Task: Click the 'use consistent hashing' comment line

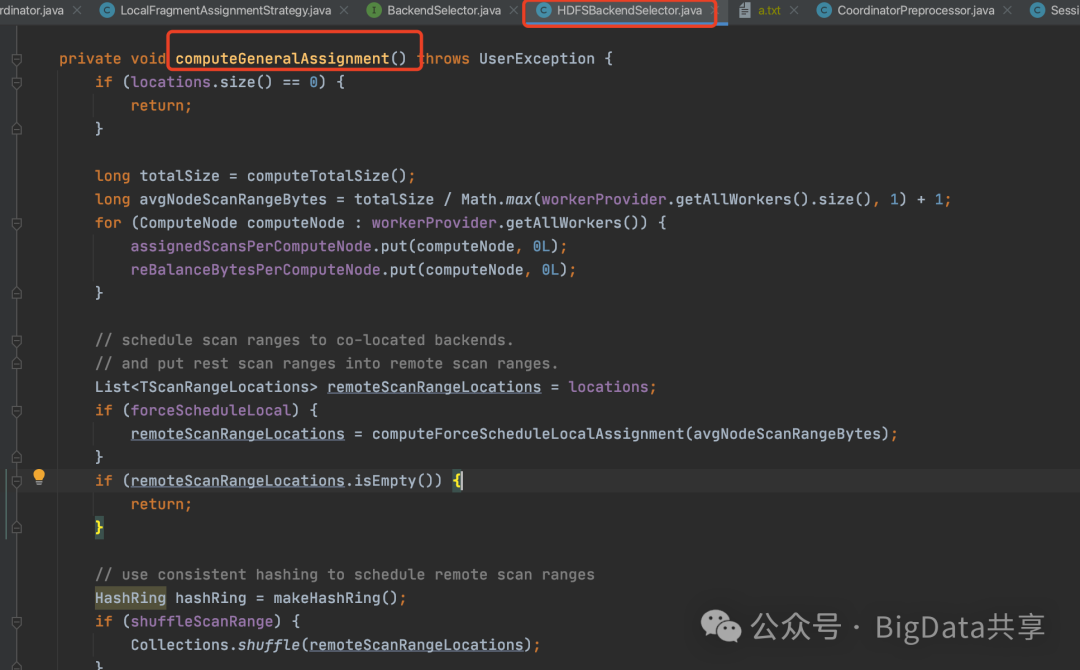Action: (344, 574)
